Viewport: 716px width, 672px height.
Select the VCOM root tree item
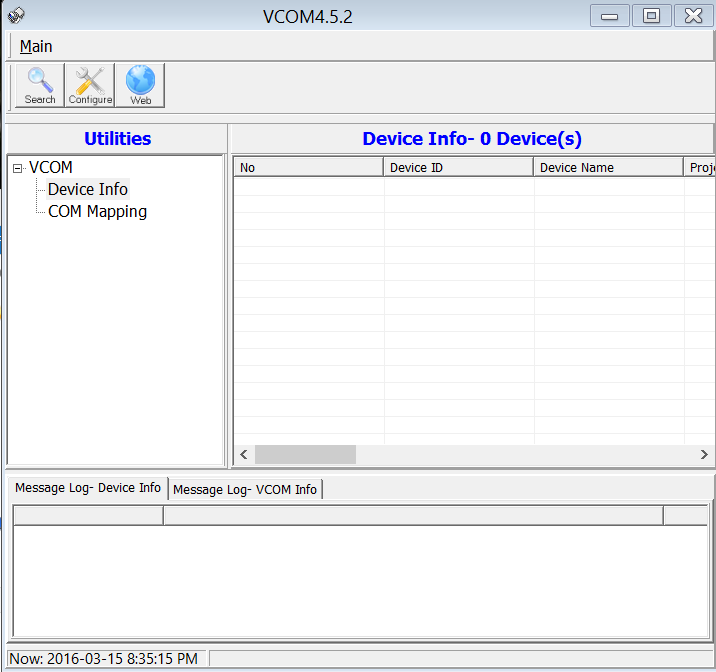[x=51, y=167]
